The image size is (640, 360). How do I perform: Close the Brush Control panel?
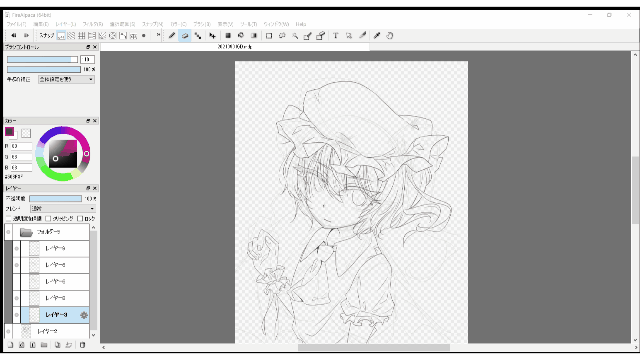click(x=95, y=47)
